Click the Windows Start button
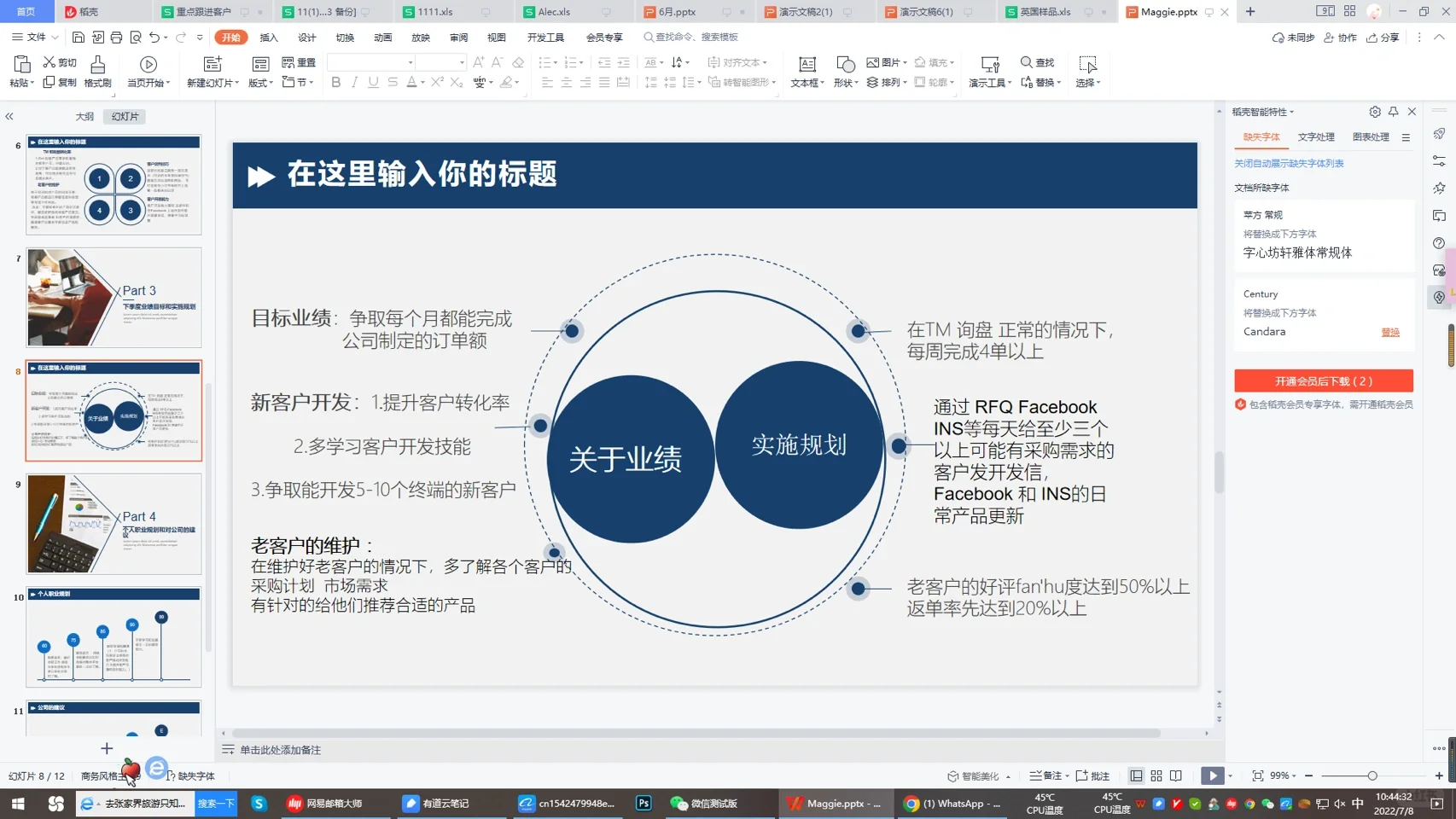 tap(18, 803)
